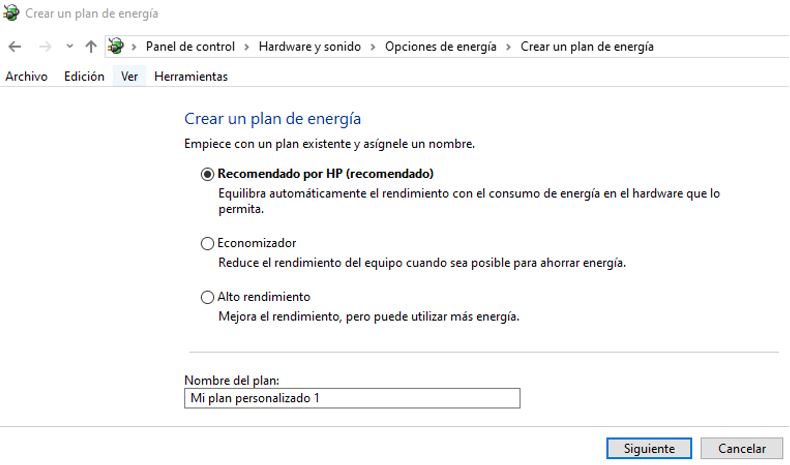Expand the chevron after Hardware y sonido

pyautogui.click(x=373, y=47)
